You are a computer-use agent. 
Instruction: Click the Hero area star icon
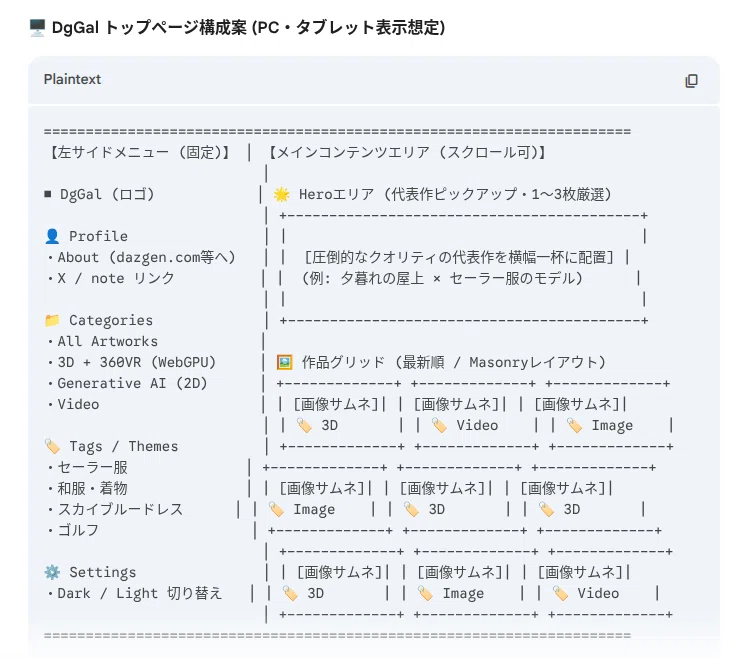pyautogui.click(x=282, y=194)
